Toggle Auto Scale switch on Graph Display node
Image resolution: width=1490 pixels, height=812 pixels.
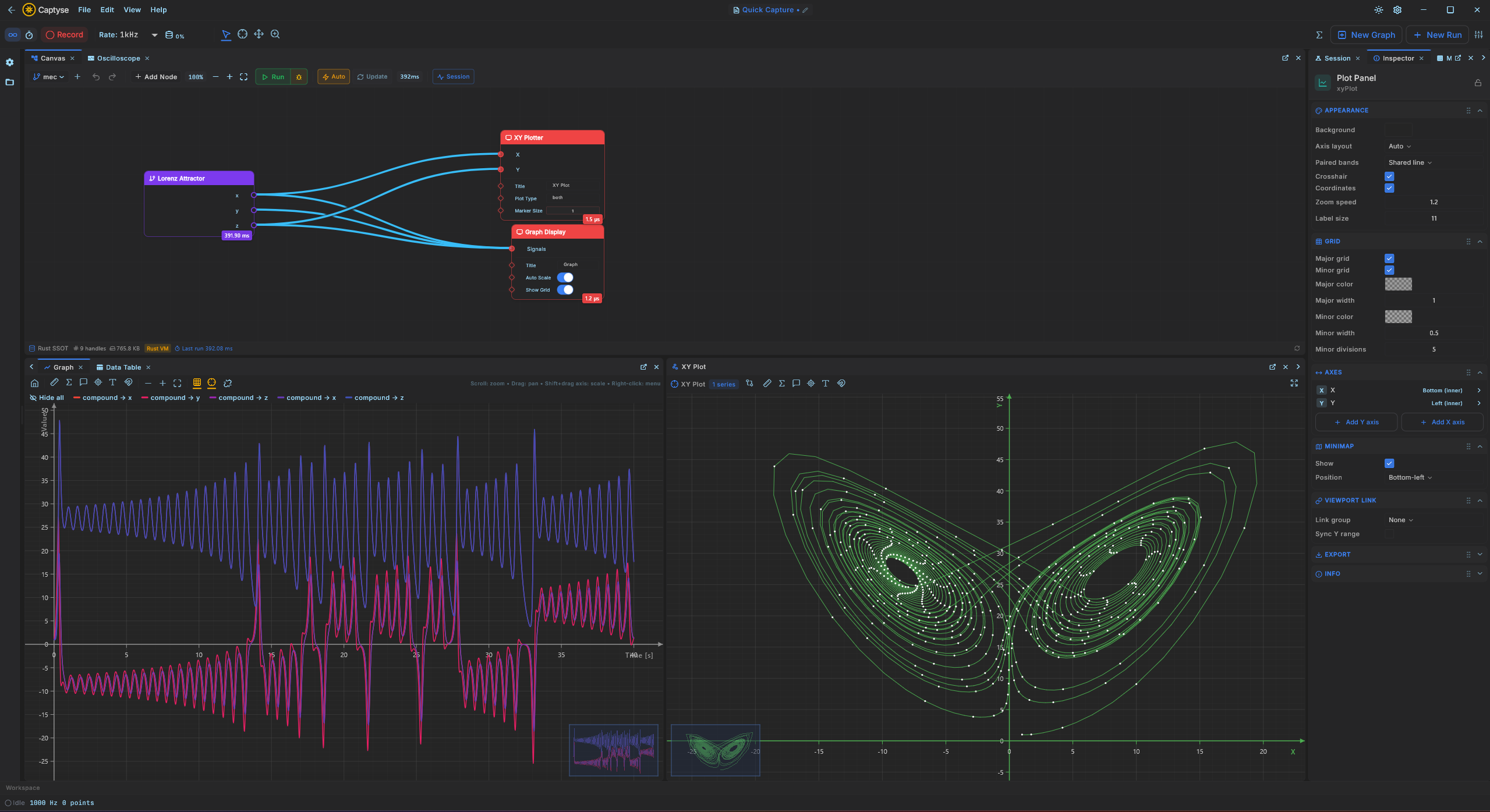coord(565,278)
